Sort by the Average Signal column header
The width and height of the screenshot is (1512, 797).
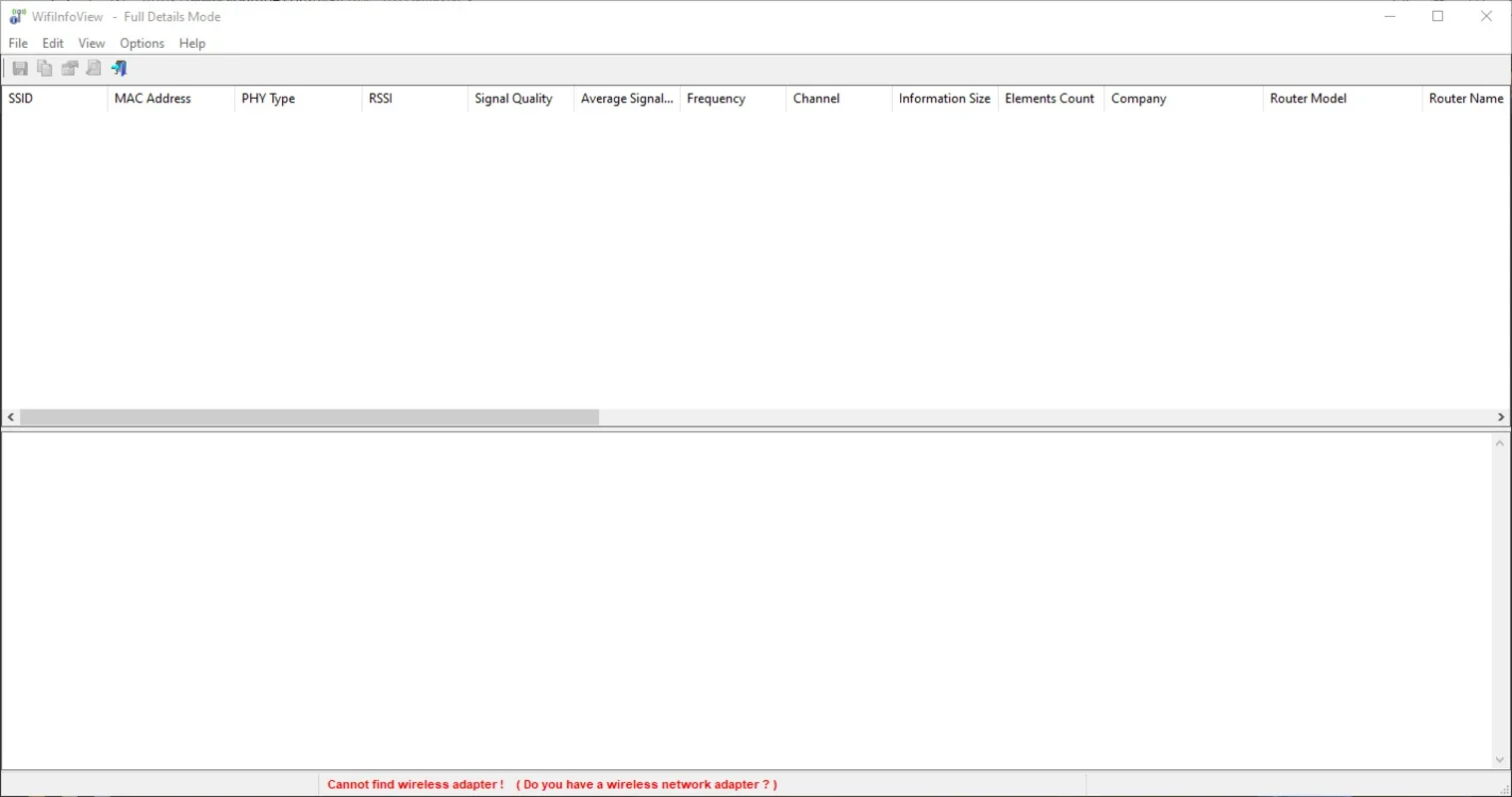coord(627,99)
